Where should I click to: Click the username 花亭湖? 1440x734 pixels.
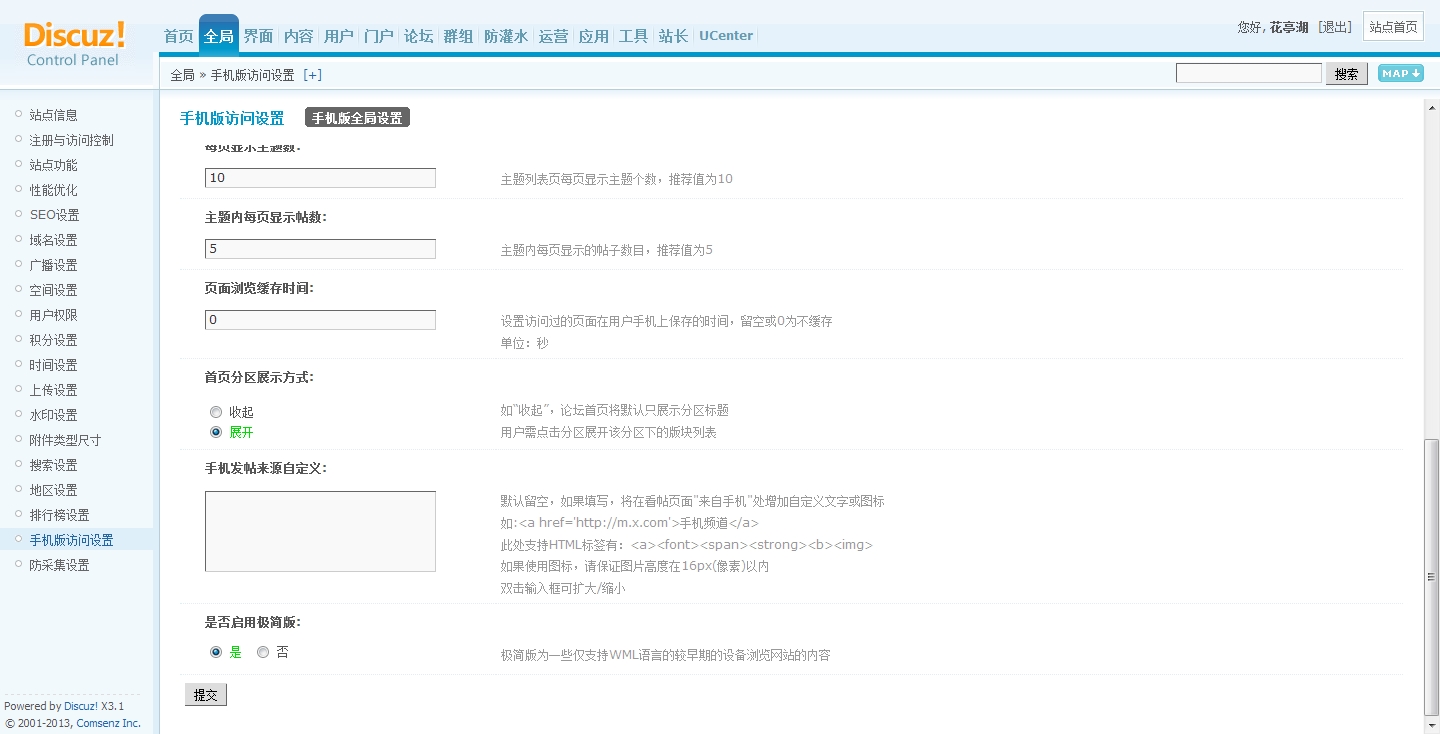click(1289, 27)
